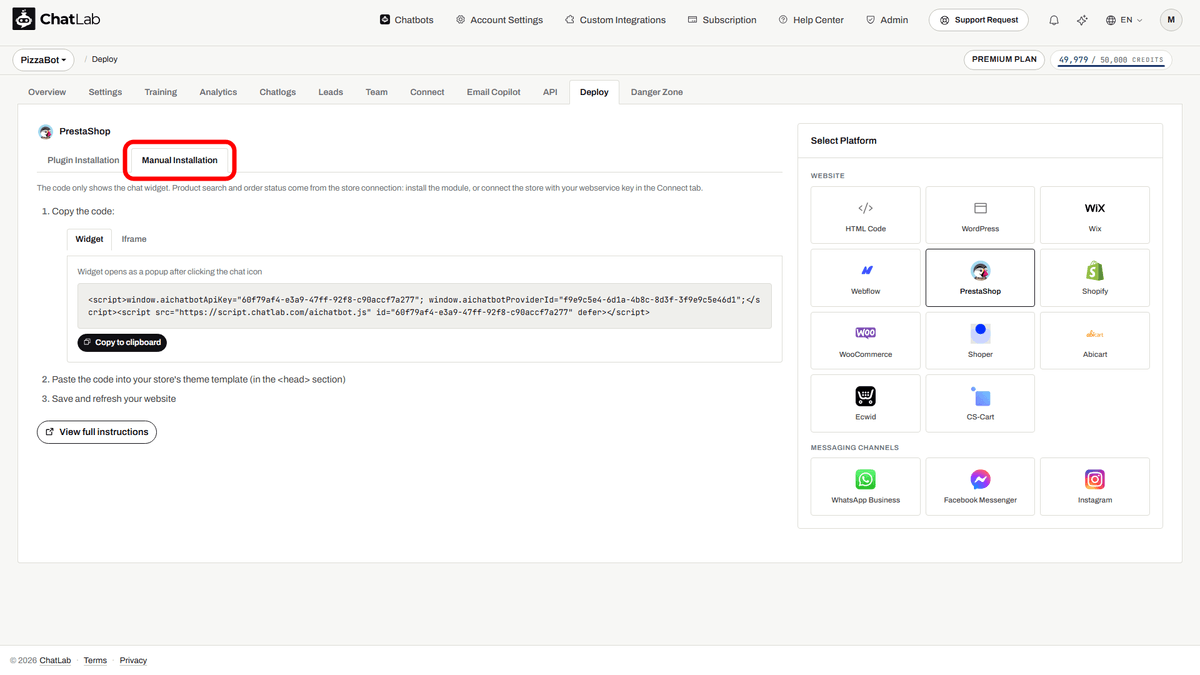Choose the WooCommerce platform card

tap(866, 341)
